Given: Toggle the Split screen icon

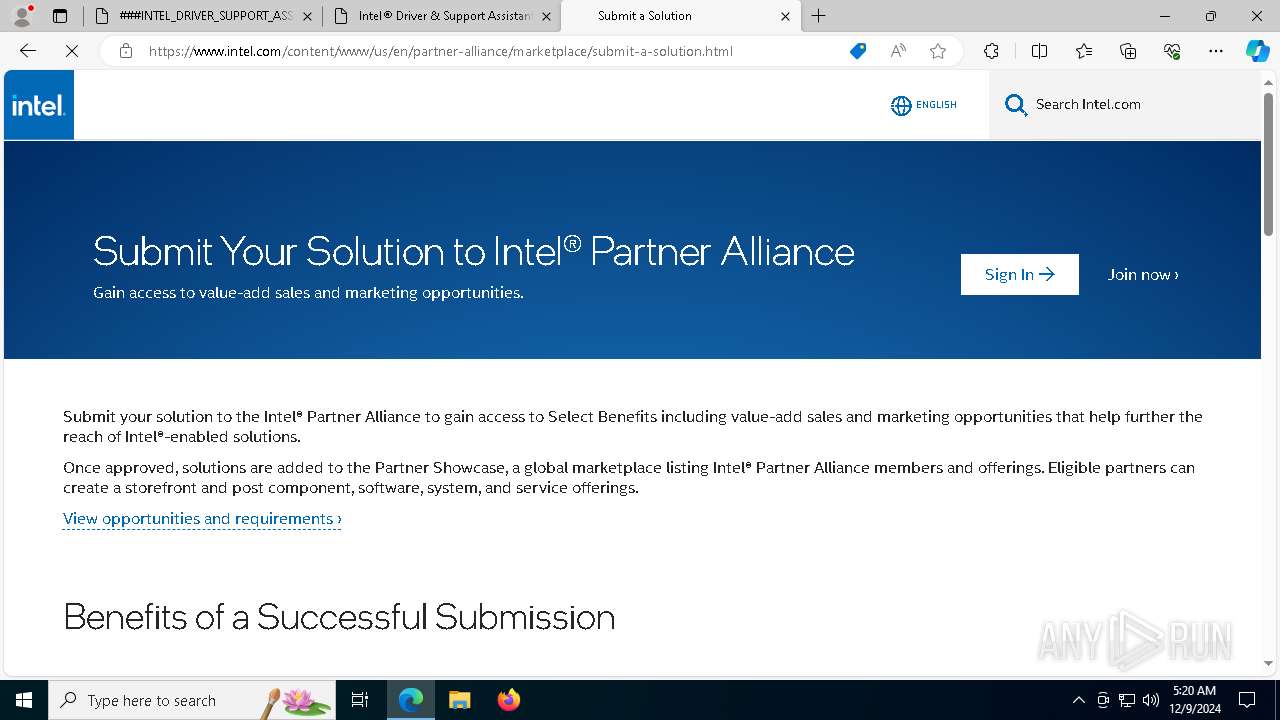Looking at the screenshot, I should 1039,51.
